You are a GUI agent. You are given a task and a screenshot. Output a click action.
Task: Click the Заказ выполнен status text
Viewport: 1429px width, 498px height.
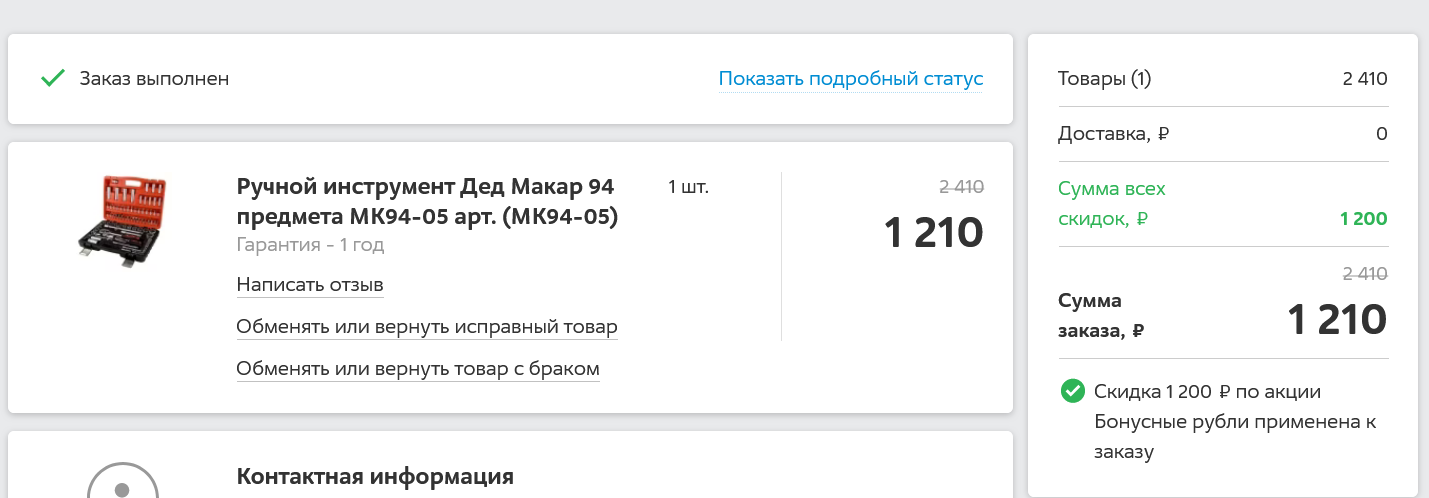(x=155, y=79)
